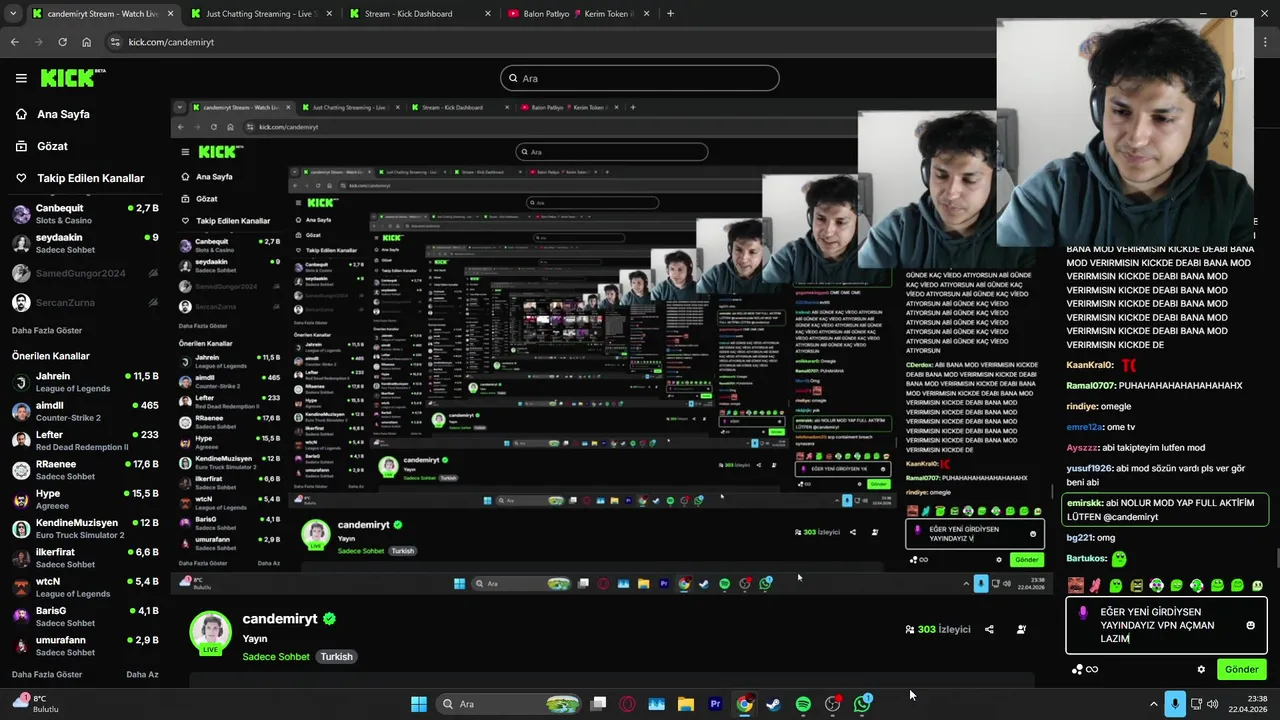Click taskbar Ara search box
The height and width of the screenshot is (720, 1280).
pos(510,704)
